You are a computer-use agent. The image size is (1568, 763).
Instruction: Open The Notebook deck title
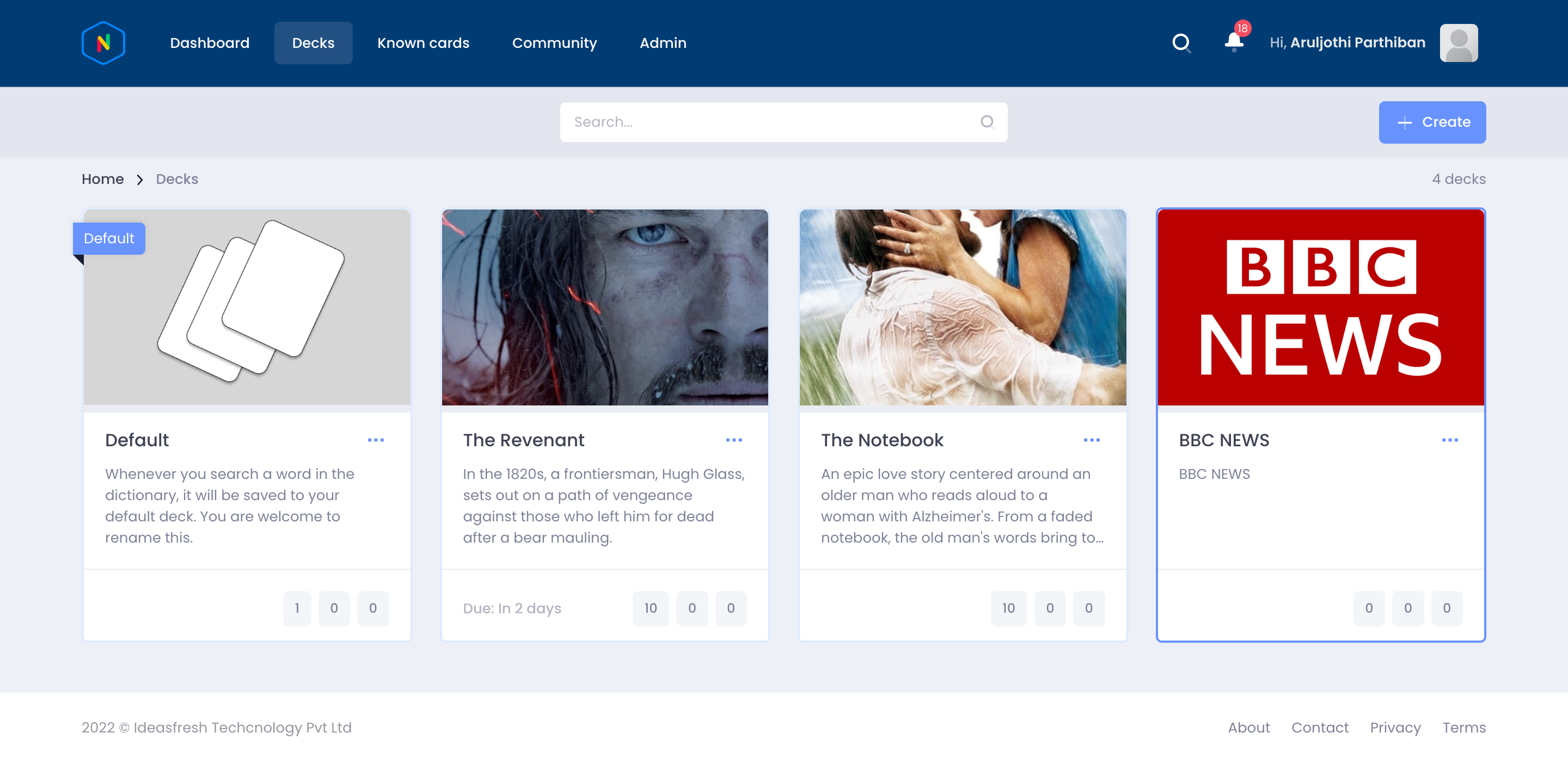(x=882, y=440)
